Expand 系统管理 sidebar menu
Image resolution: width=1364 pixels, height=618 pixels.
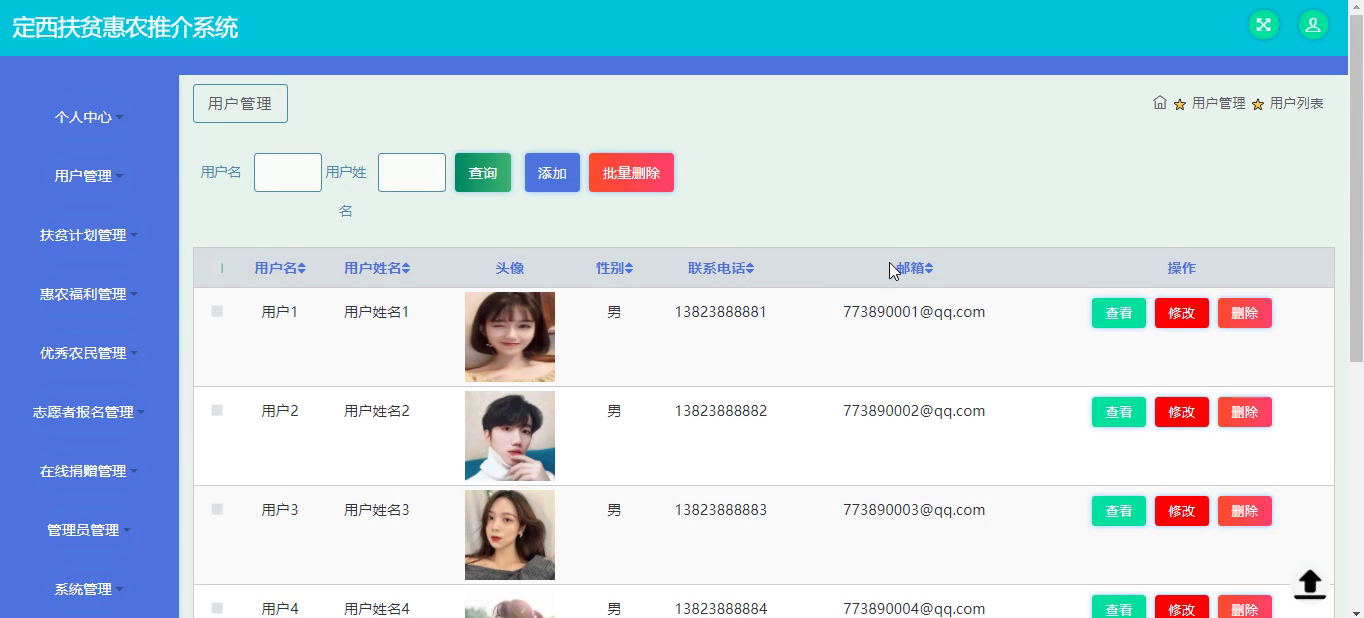[89, 589]
